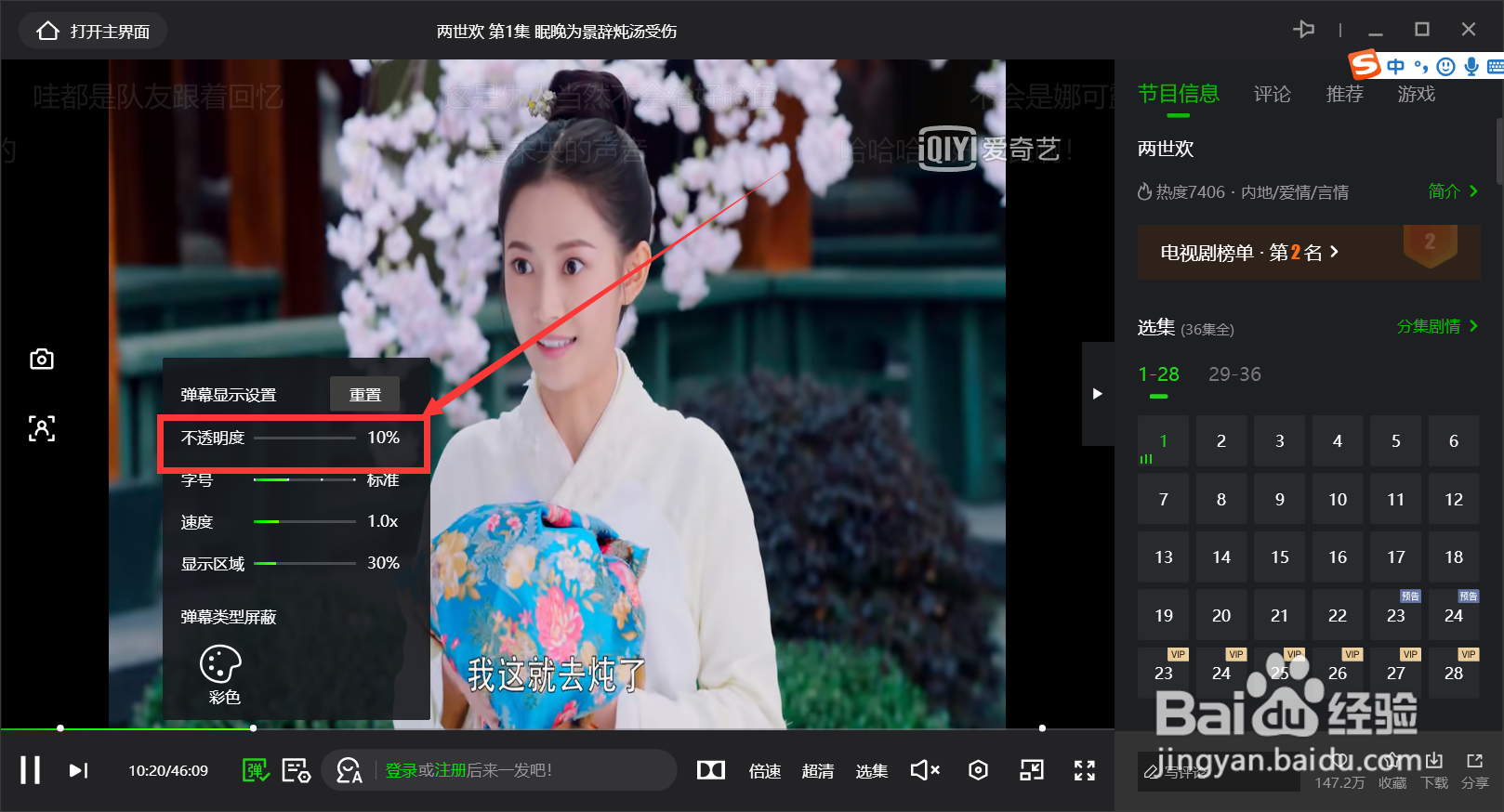
Task: Pin the player window on top
Action: (1303, 30)
